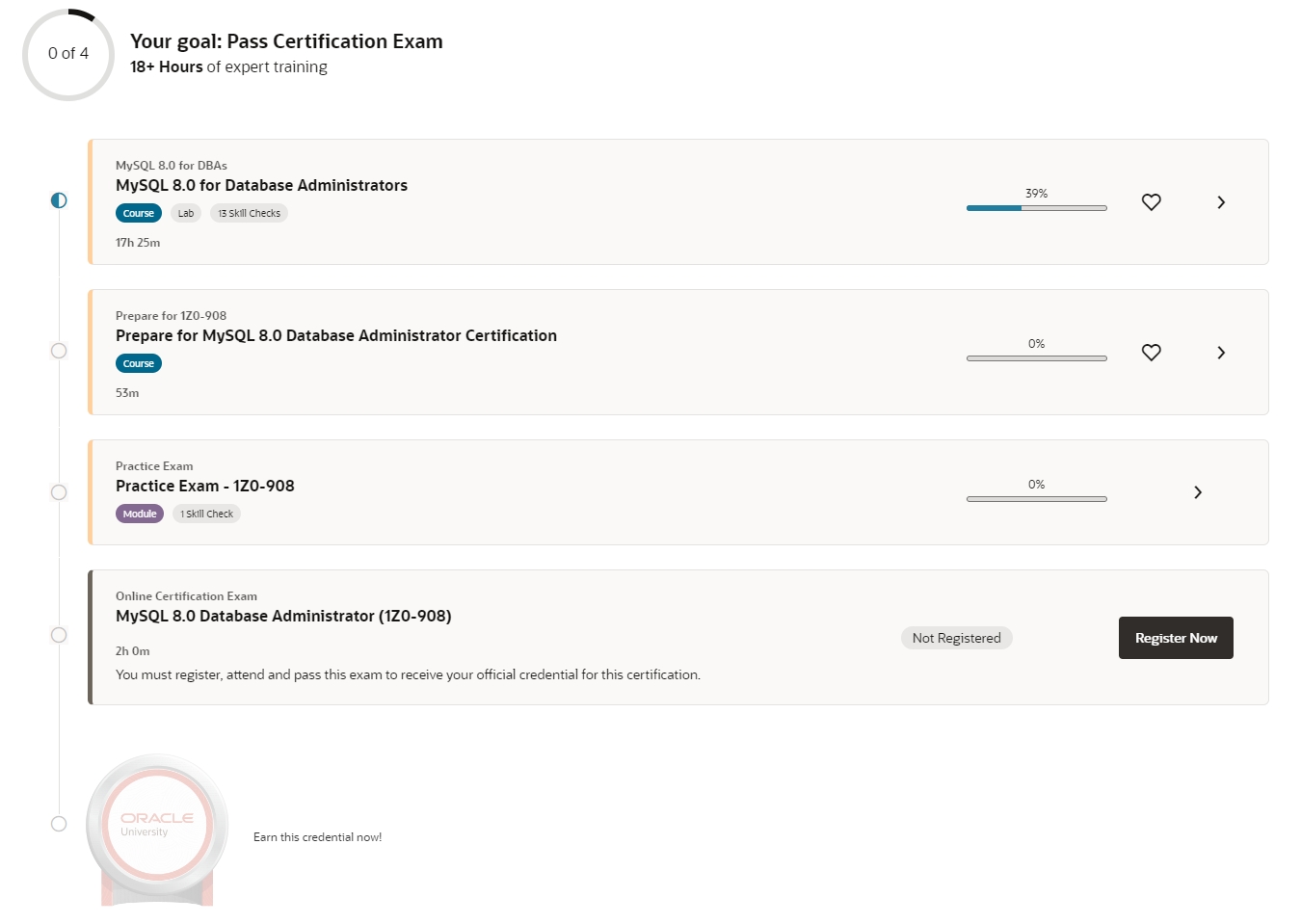The height and width of the screenshot is (924, 1301).
Task: Click the Not Registered status pill
Action: [x=956, y=638]
